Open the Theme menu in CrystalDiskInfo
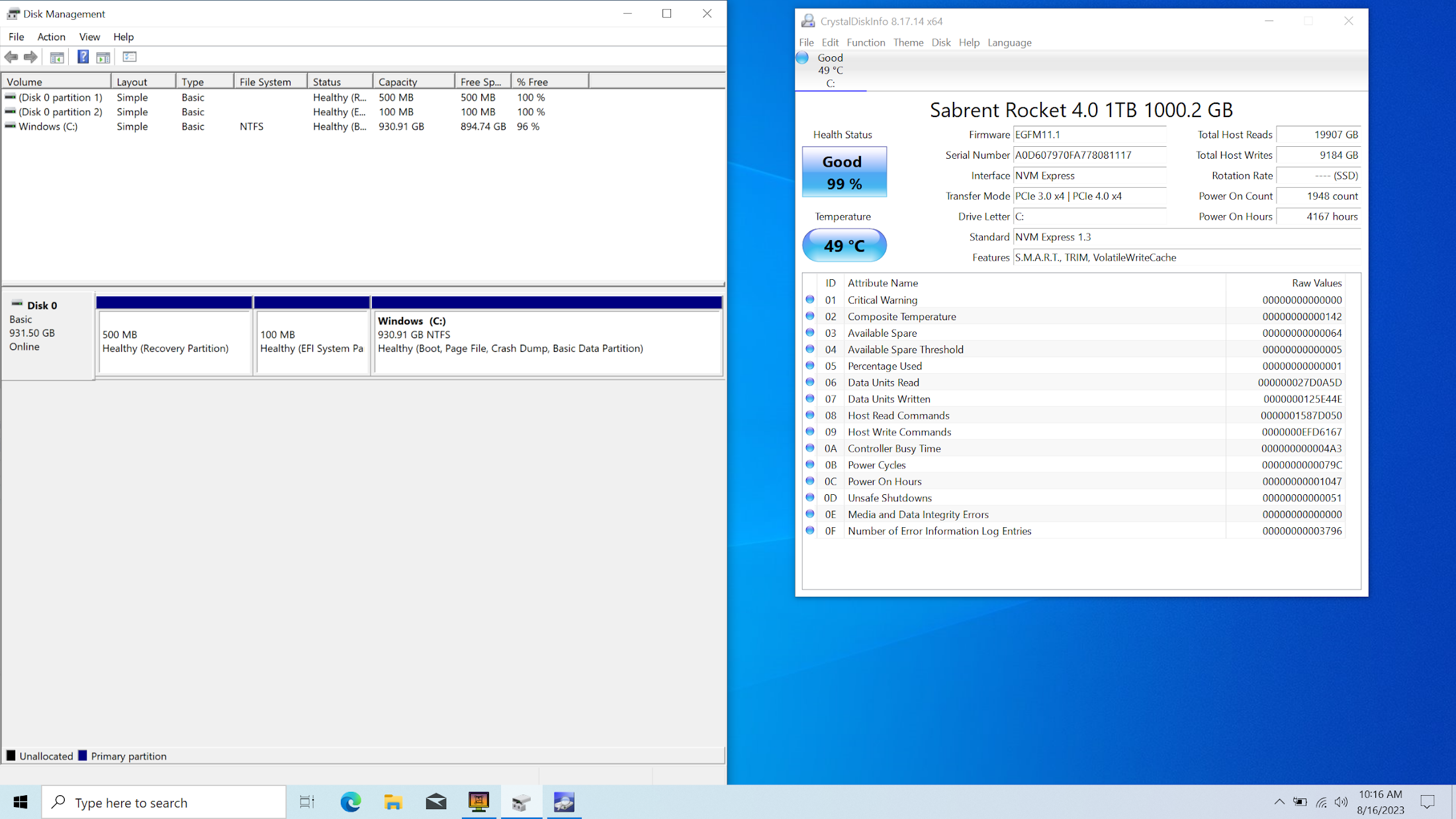The image size is (1456, 819). click(908, 42)
